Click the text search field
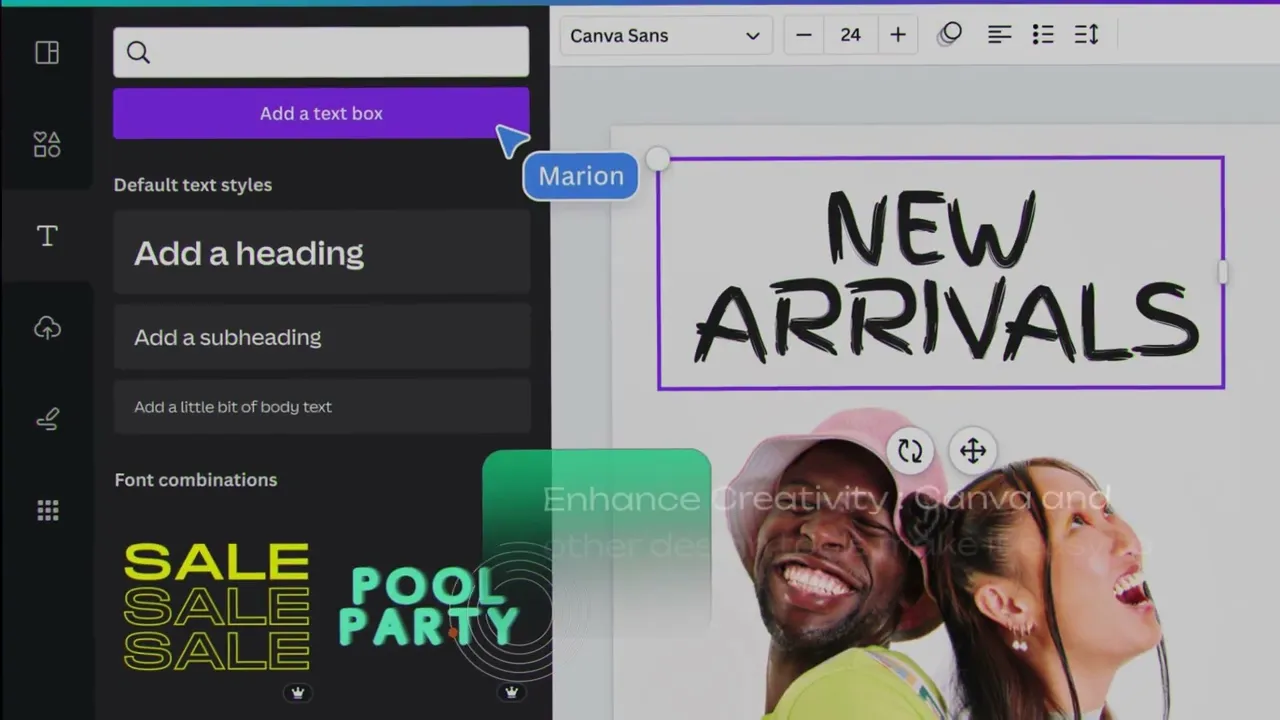Image resolution: width=1280 pixels, height=720 pixels. click(321, 53)
